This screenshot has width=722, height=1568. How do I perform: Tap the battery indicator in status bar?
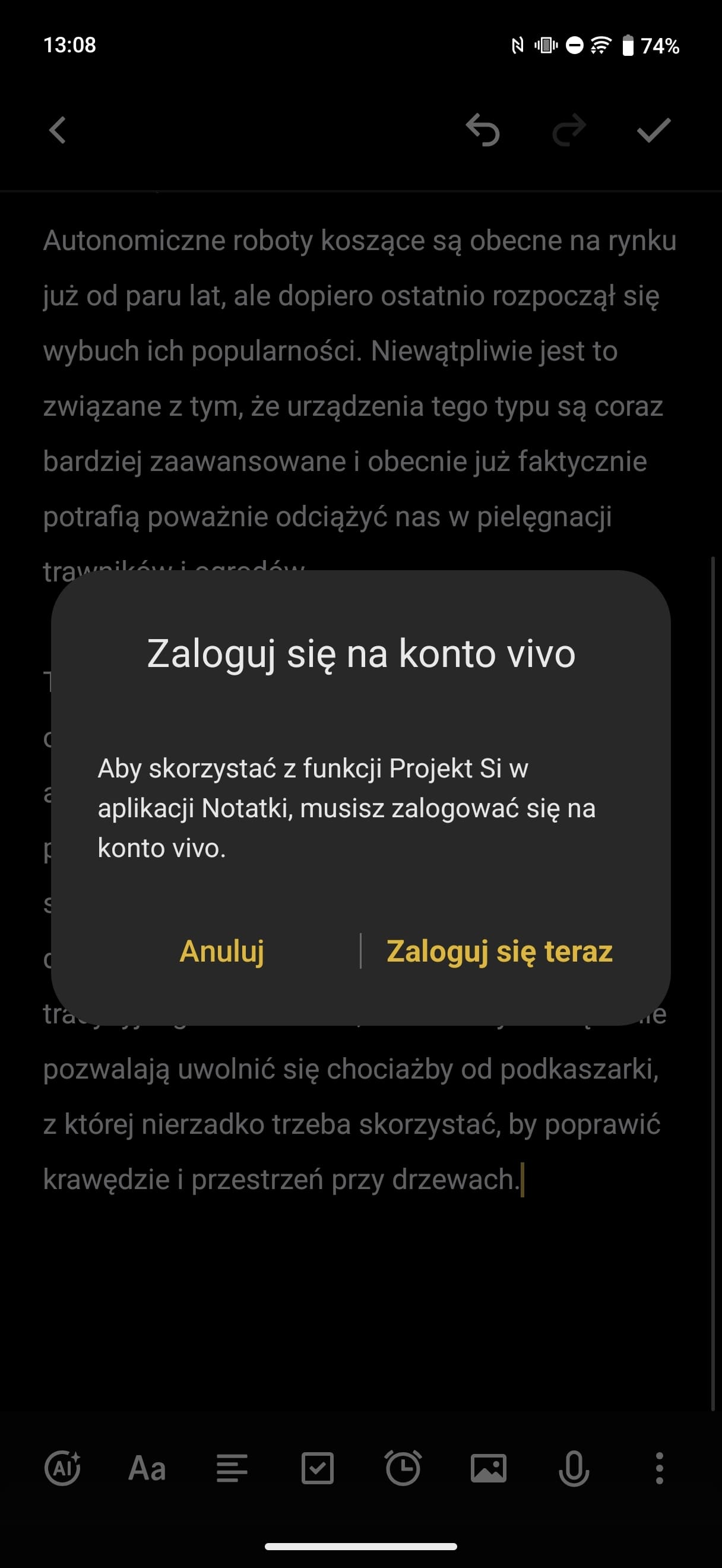[628, 46]
